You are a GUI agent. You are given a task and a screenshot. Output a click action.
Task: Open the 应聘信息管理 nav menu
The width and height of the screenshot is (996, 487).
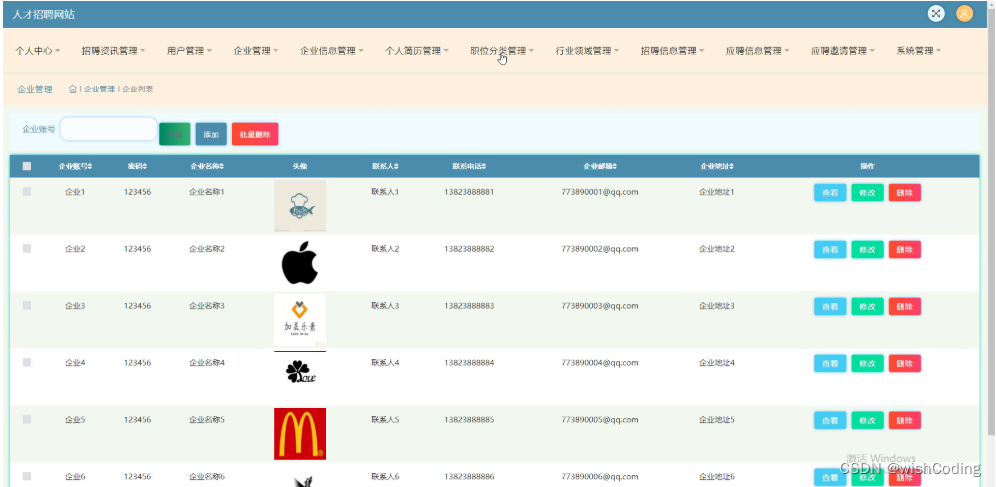(757, 51)
